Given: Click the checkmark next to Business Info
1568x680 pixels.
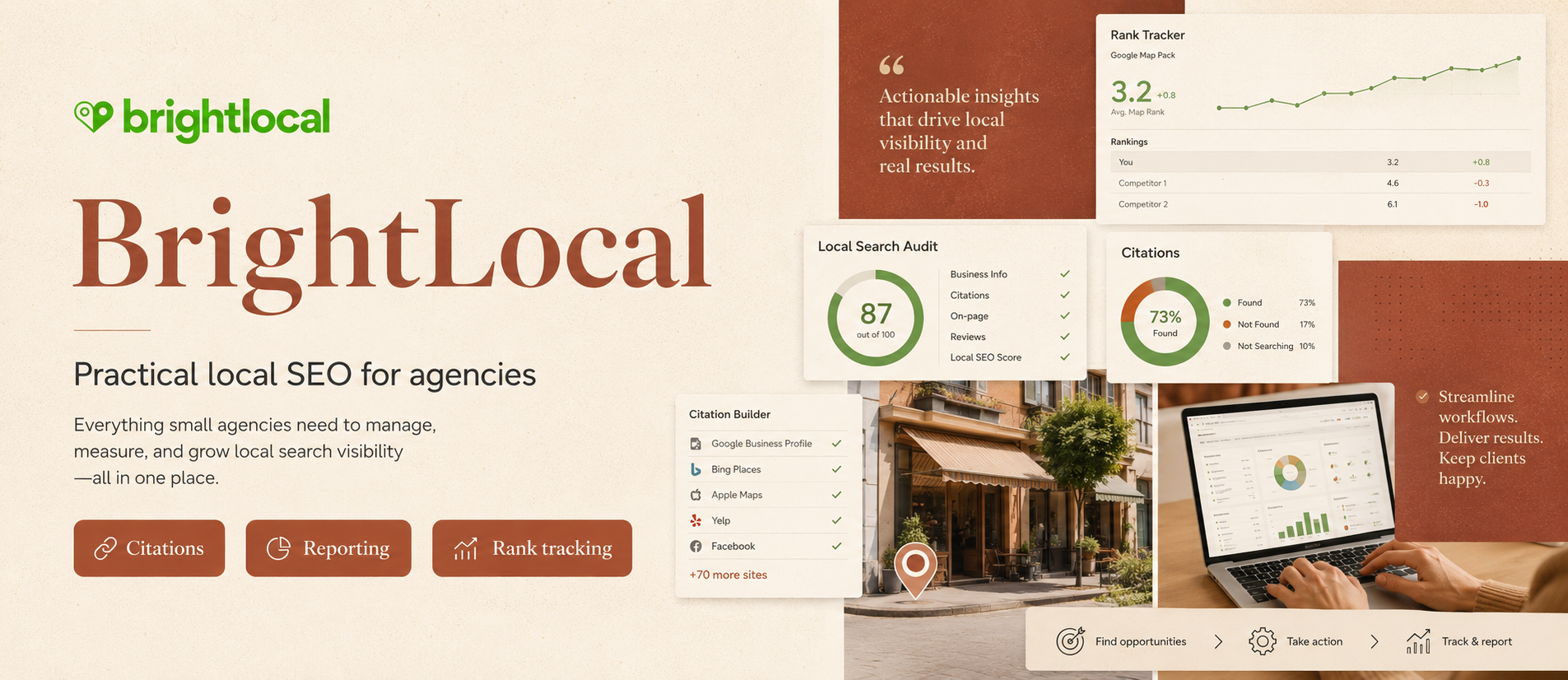Looking at the screenshot, I should click(x=1065, y=274).
